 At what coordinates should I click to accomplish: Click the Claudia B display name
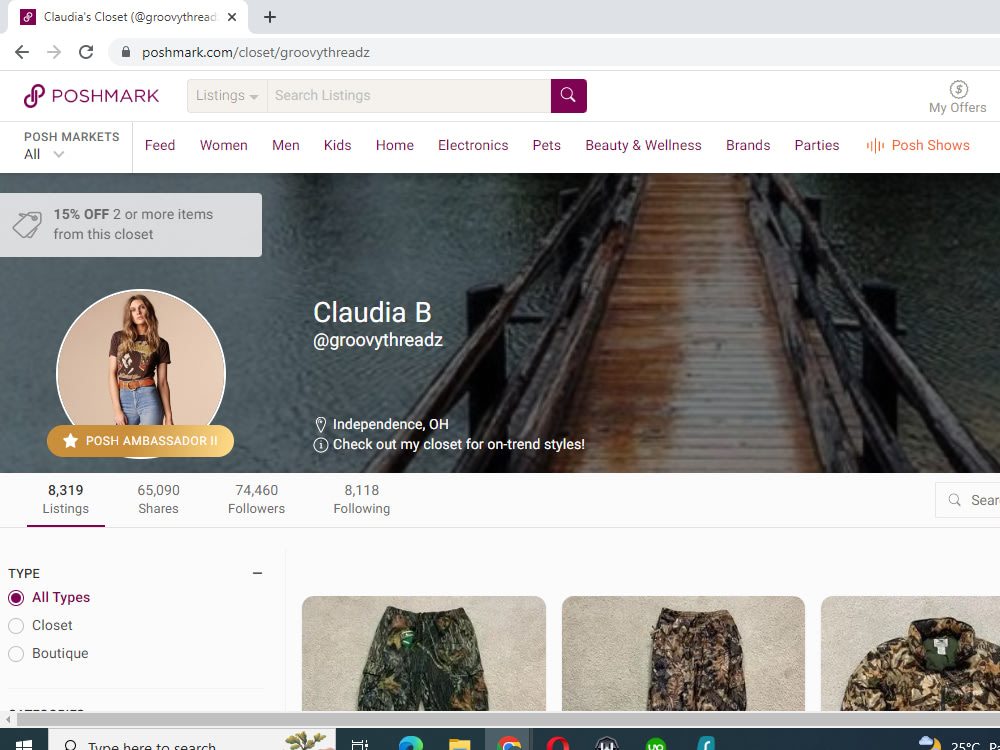tap(372, 312)
